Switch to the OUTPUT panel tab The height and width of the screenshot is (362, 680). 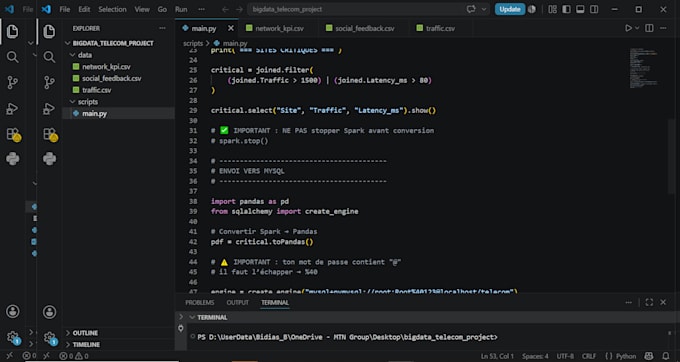(x=238, y=303)
